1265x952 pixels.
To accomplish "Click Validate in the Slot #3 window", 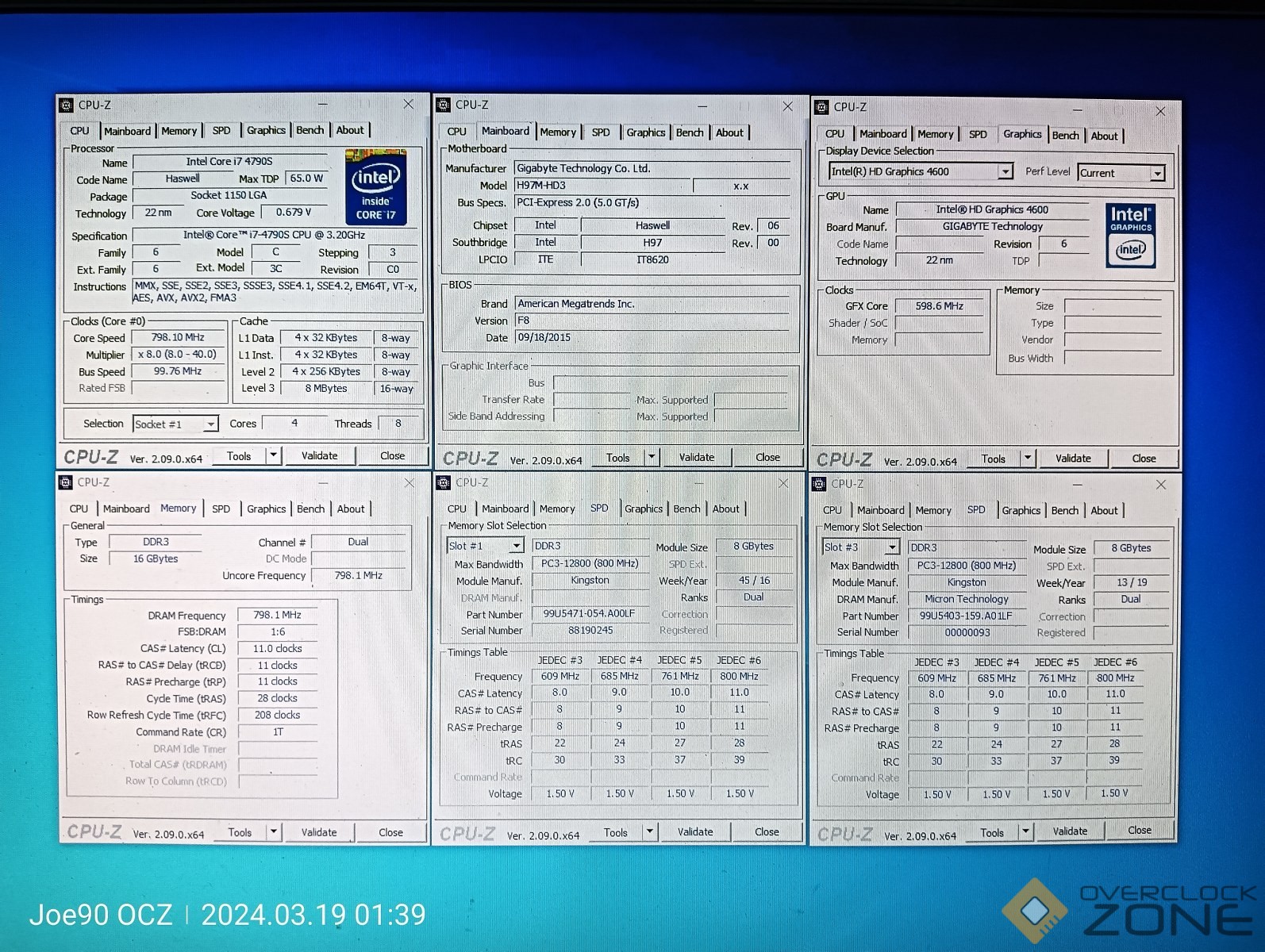I will pos(1071,831).
